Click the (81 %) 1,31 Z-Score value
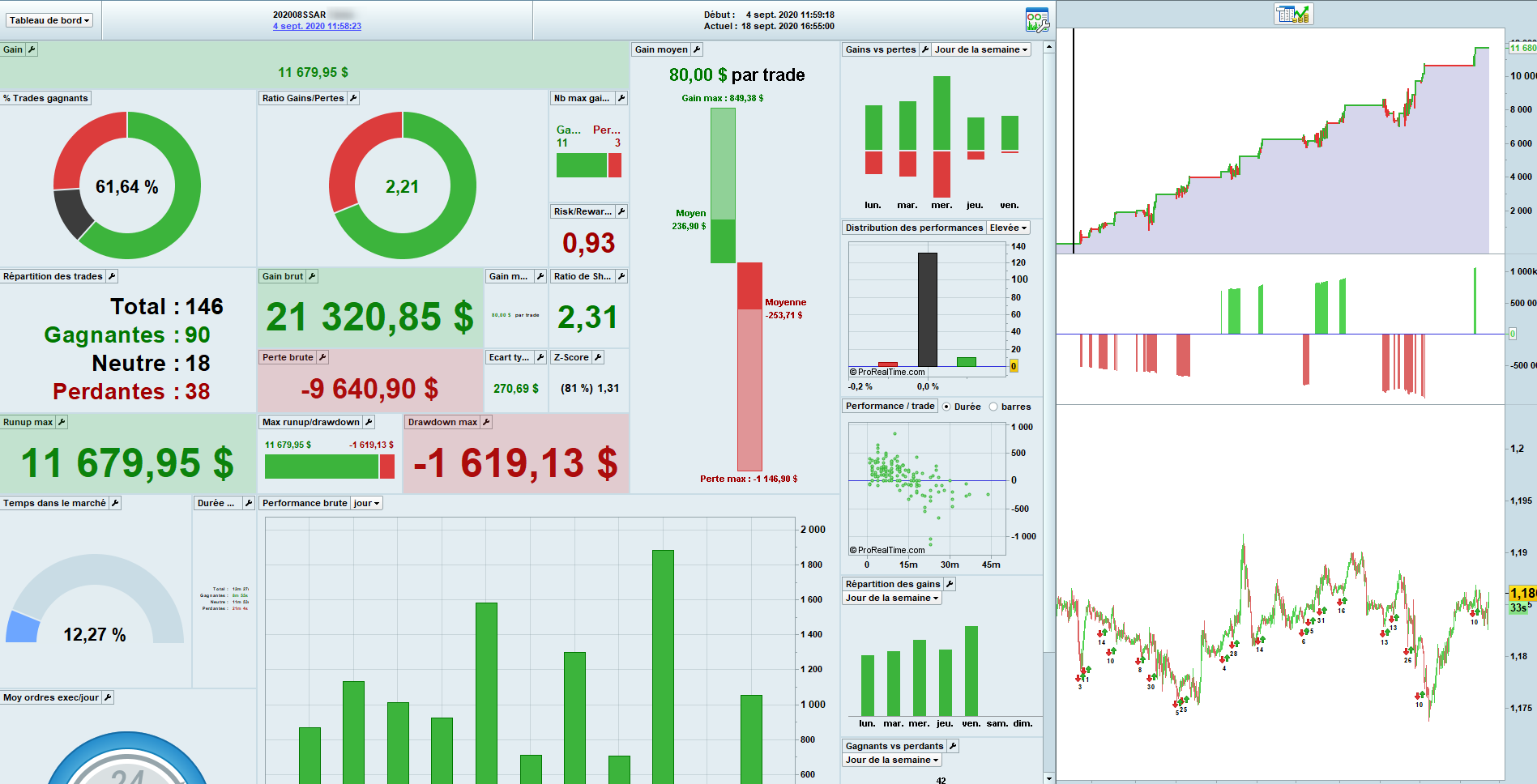 [x=590, y=389]
